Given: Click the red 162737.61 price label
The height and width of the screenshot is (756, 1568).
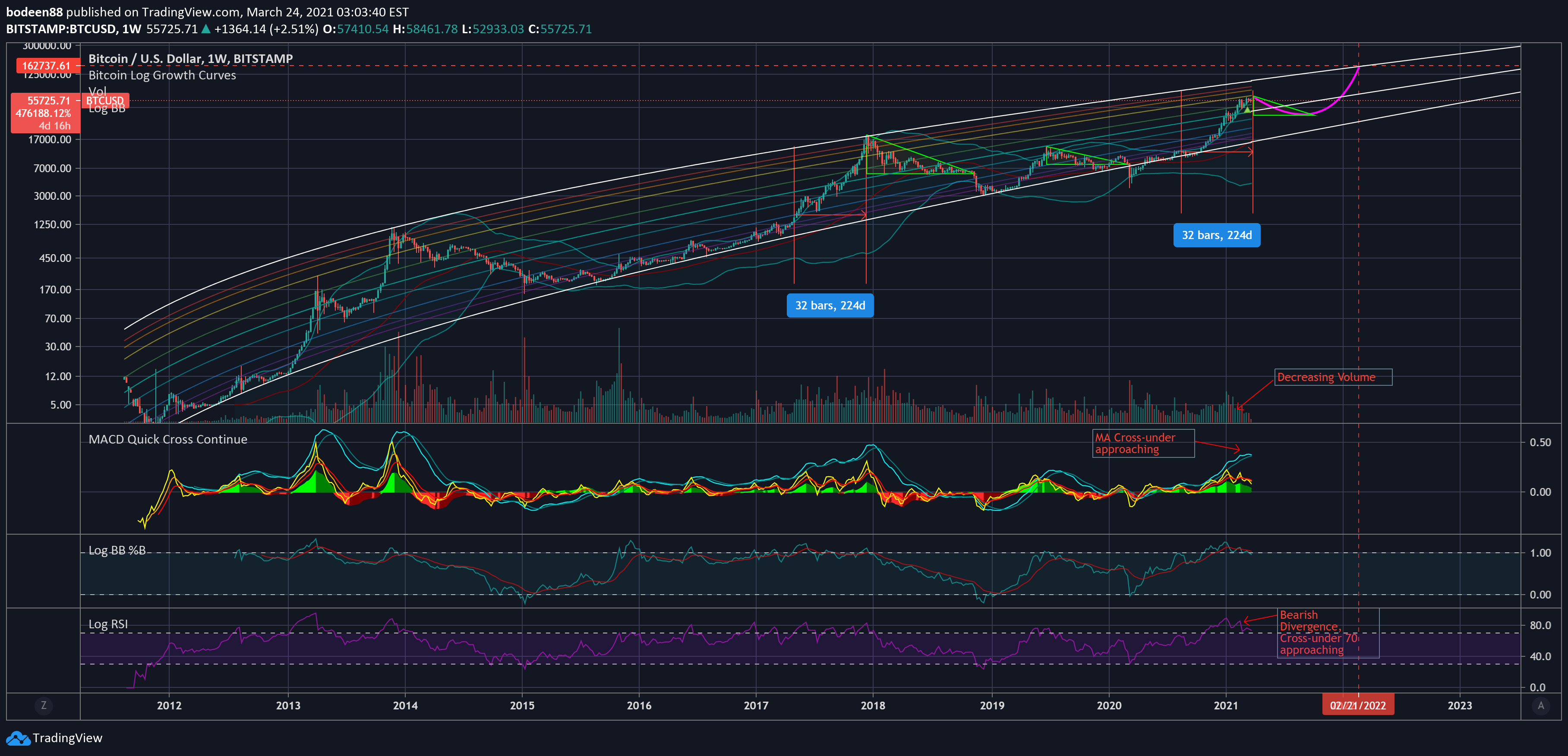Looking at the screenshot, I should click(x=46, y=66).
